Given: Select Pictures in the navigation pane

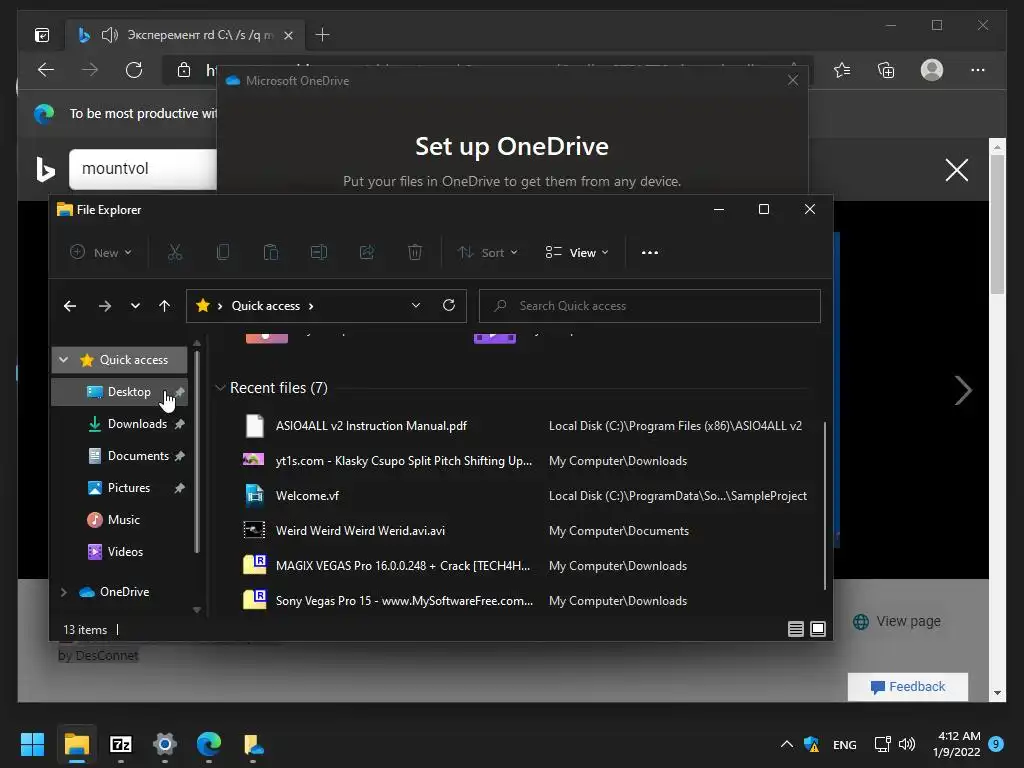Looking at the screenshot, I should tap(120, 488).
